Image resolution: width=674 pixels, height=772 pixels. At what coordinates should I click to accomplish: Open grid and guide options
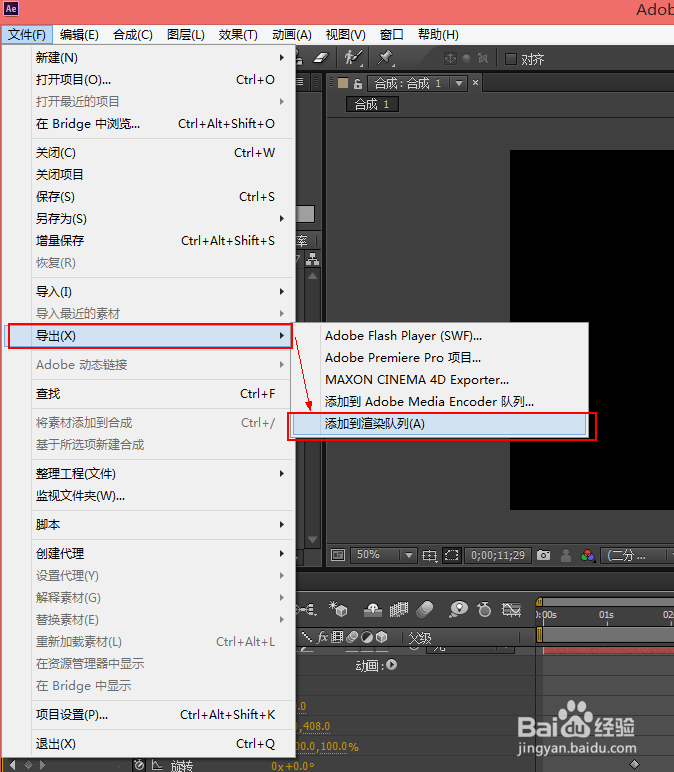[429, 556]
